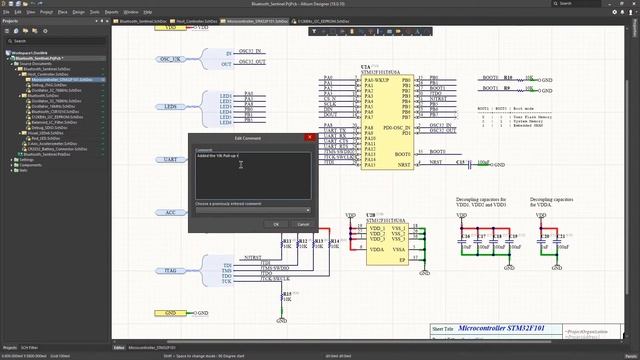Click the Open folder icon in the title bar
Viewport: 640px width, 360px height.
click(x=25, y=4)
